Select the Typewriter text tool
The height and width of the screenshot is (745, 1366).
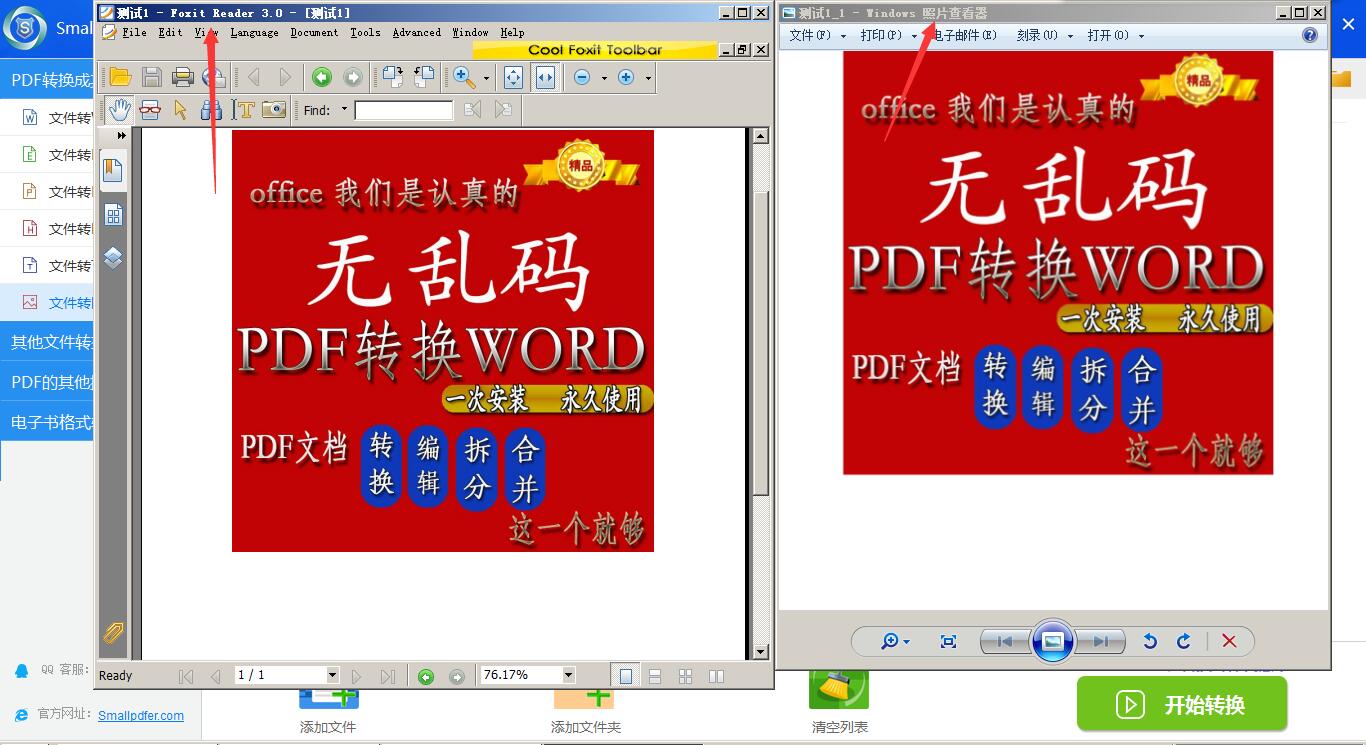(x=243, y=110)
